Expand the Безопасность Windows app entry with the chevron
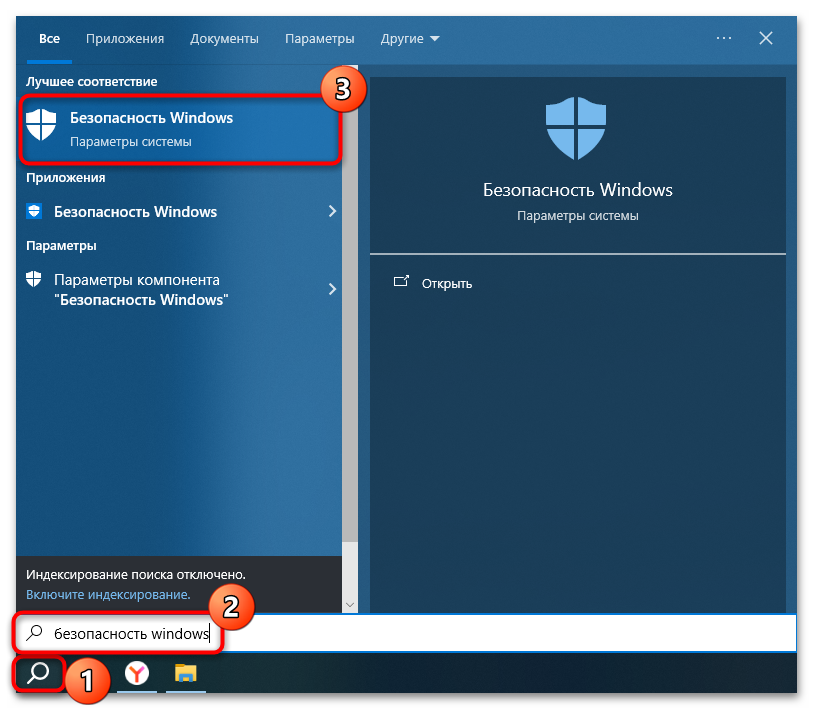 pos(332,211)
